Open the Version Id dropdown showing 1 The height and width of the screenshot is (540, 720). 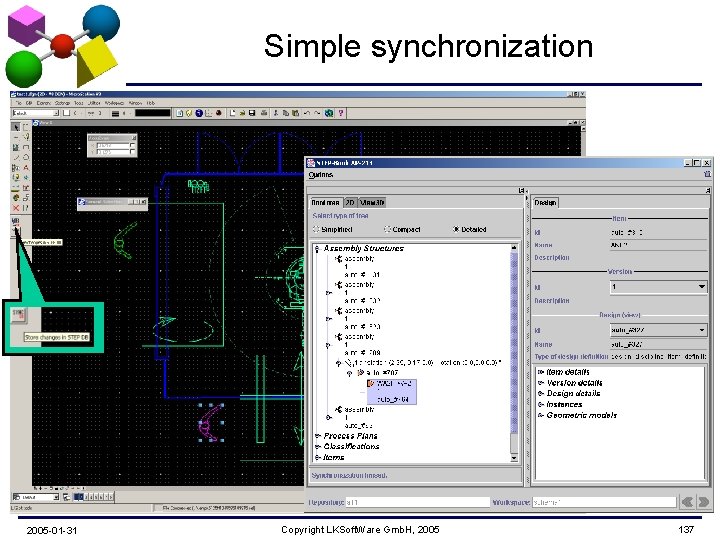point(658,287)
